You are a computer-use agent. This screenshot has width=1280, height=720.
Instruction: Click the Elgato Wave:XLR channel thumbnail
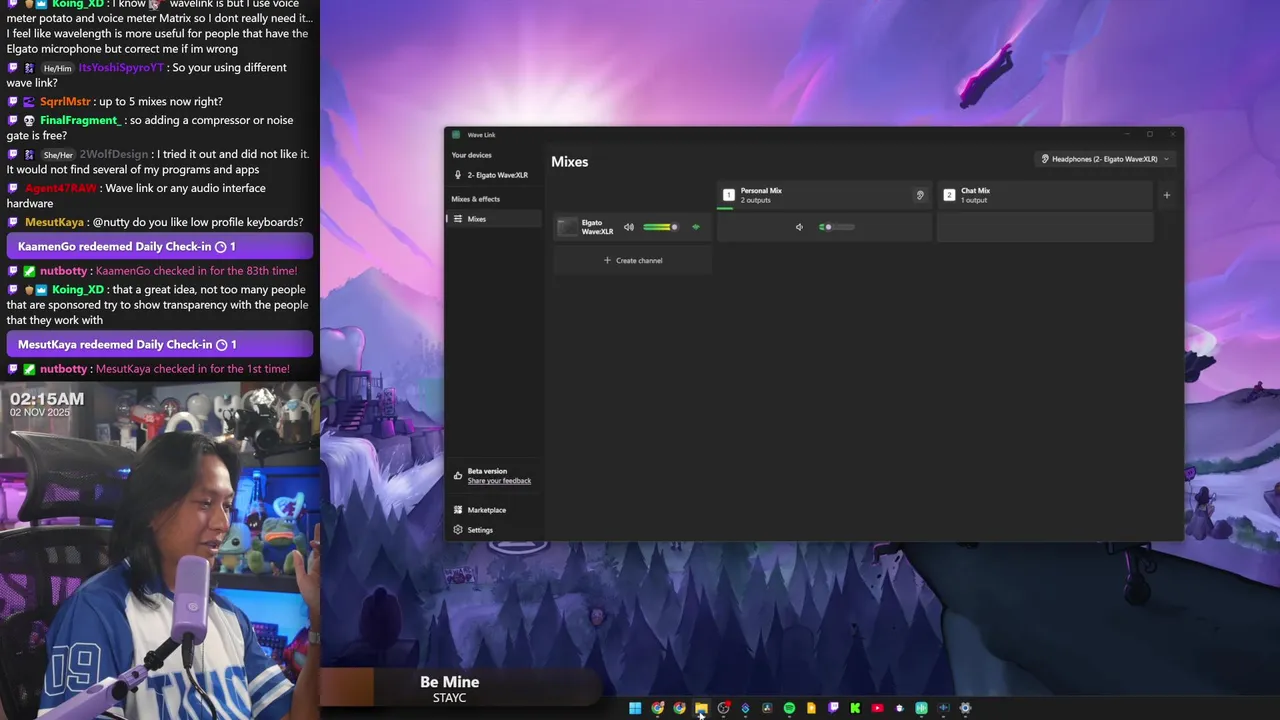[567, 227]
